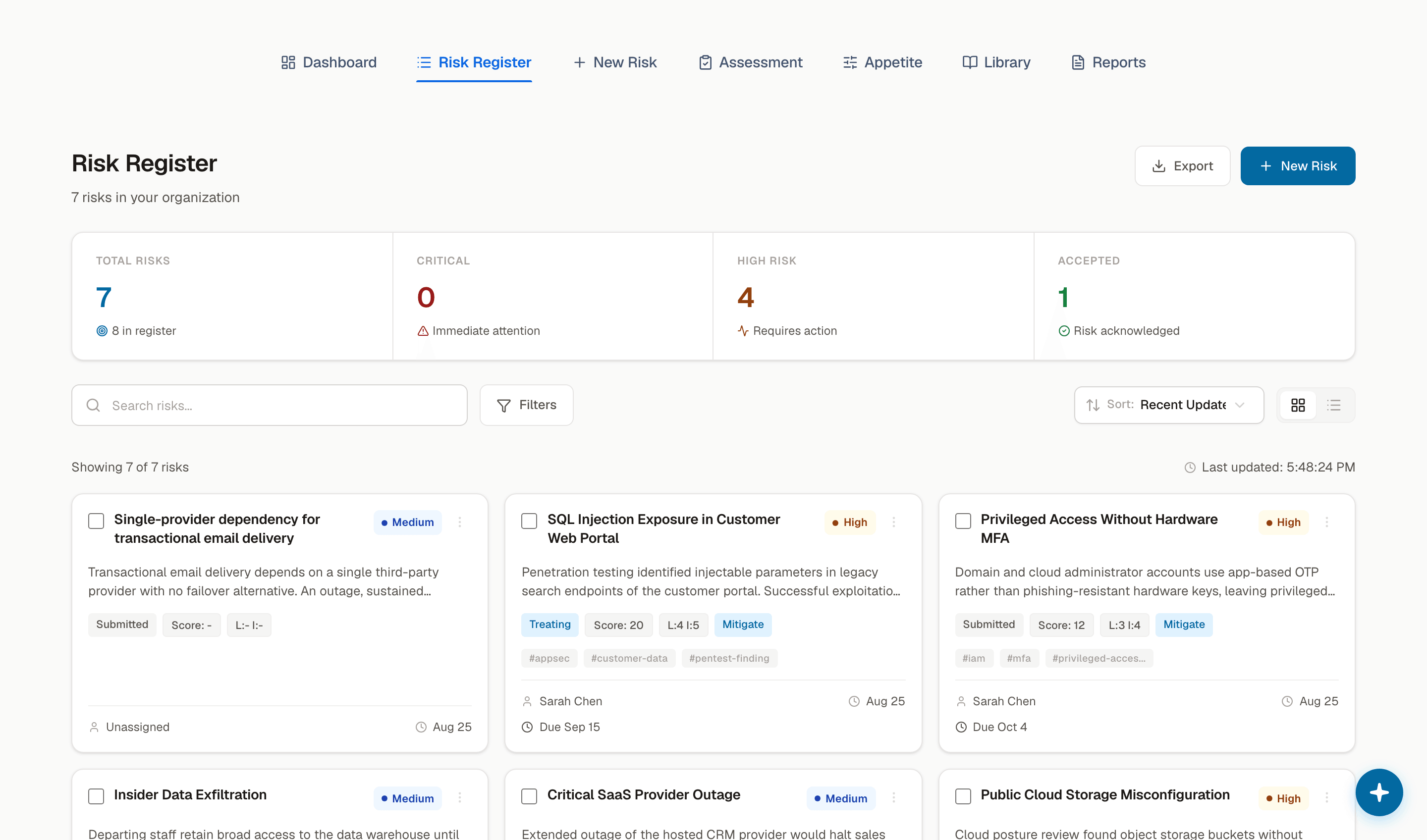Screen dimensions: 1427x840
Task: Click the clock icon beside Due Oct 4
Action: 961,728
